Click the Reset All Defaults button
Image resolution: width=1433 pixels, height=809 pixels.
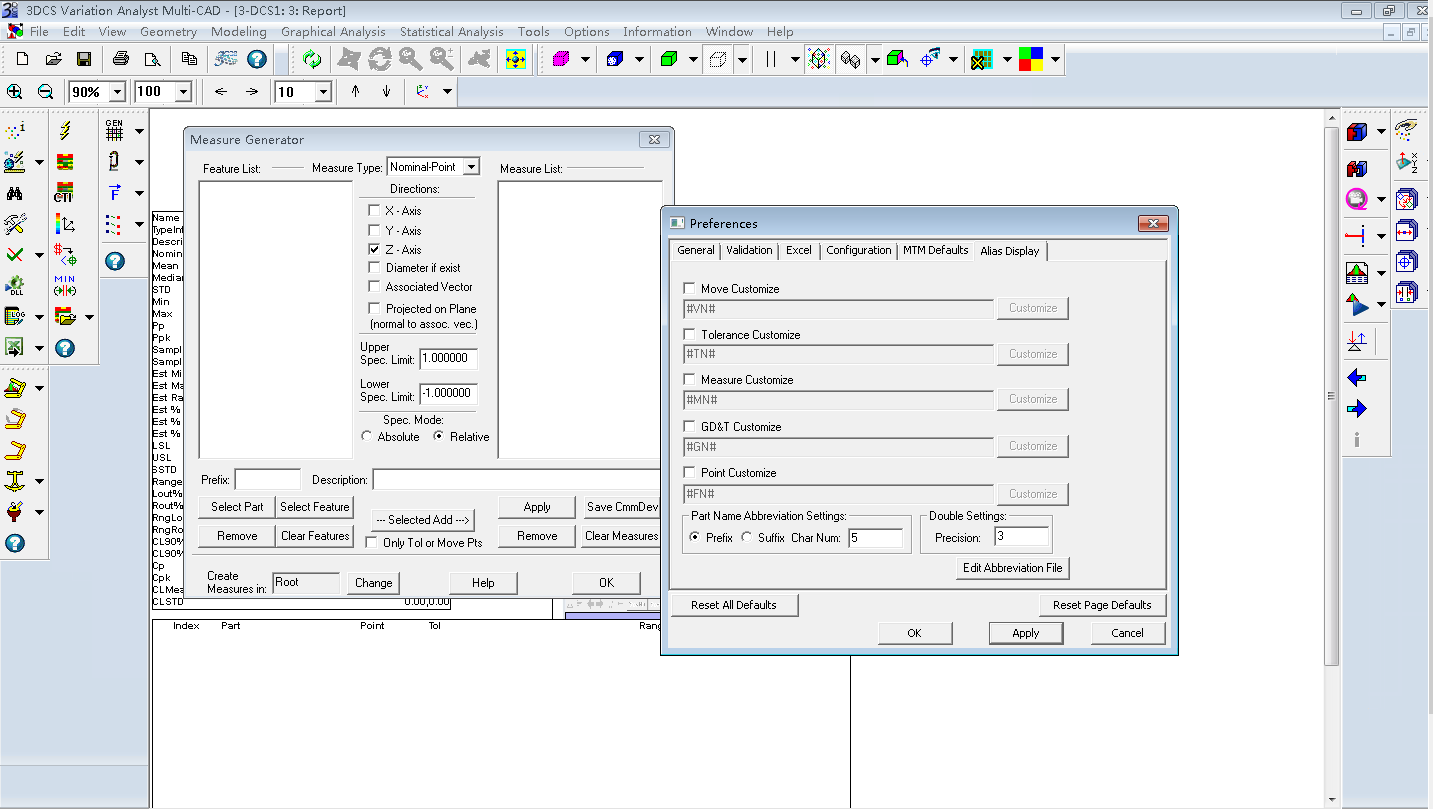click(734, 605)
